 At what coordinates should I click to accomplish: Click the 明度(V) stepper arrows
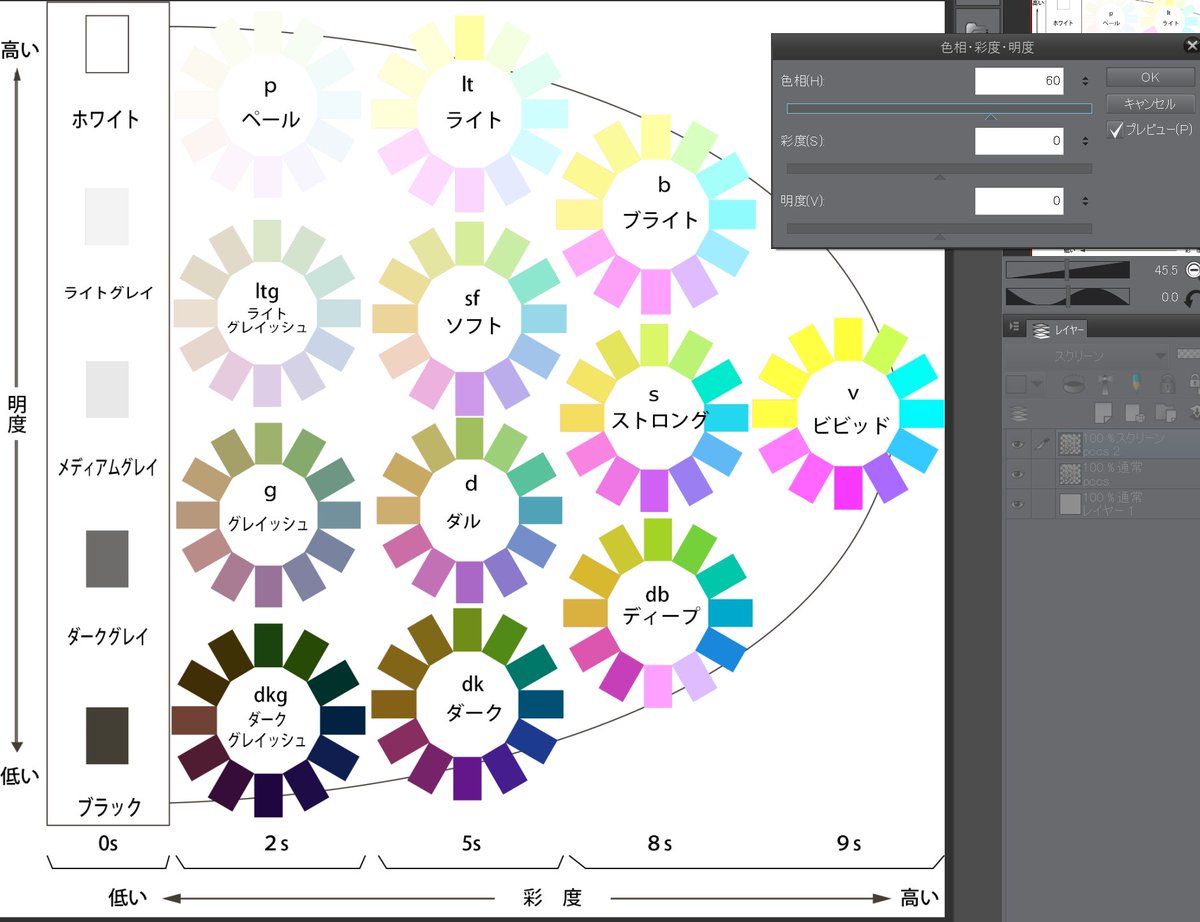1085,201
